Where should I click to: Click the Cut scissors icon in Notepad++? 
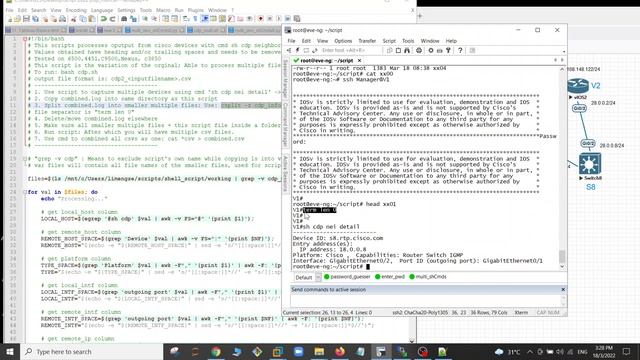coord(74,19)
